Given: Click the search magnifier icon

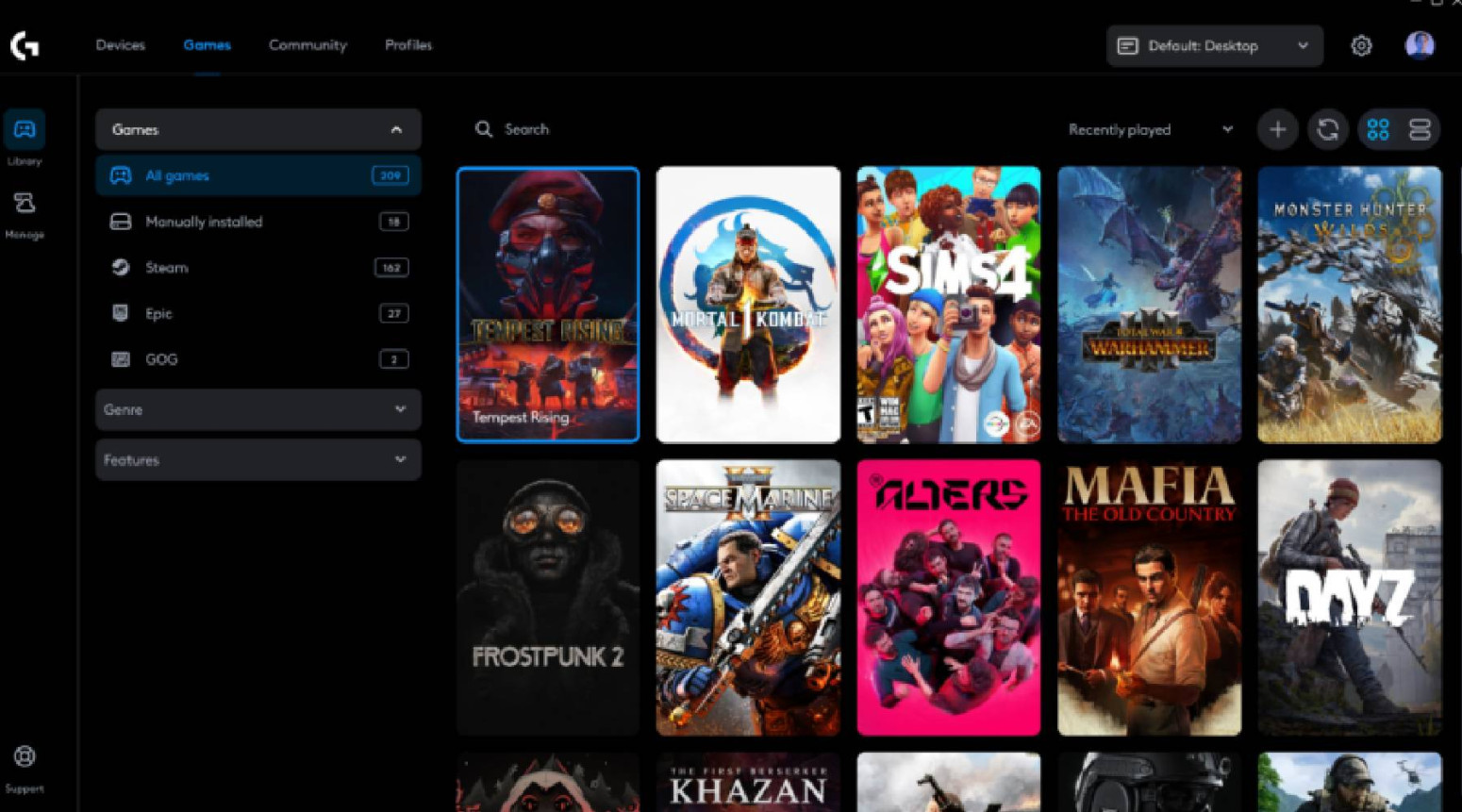Looking at the screenshot, I should tap(484, 129).
